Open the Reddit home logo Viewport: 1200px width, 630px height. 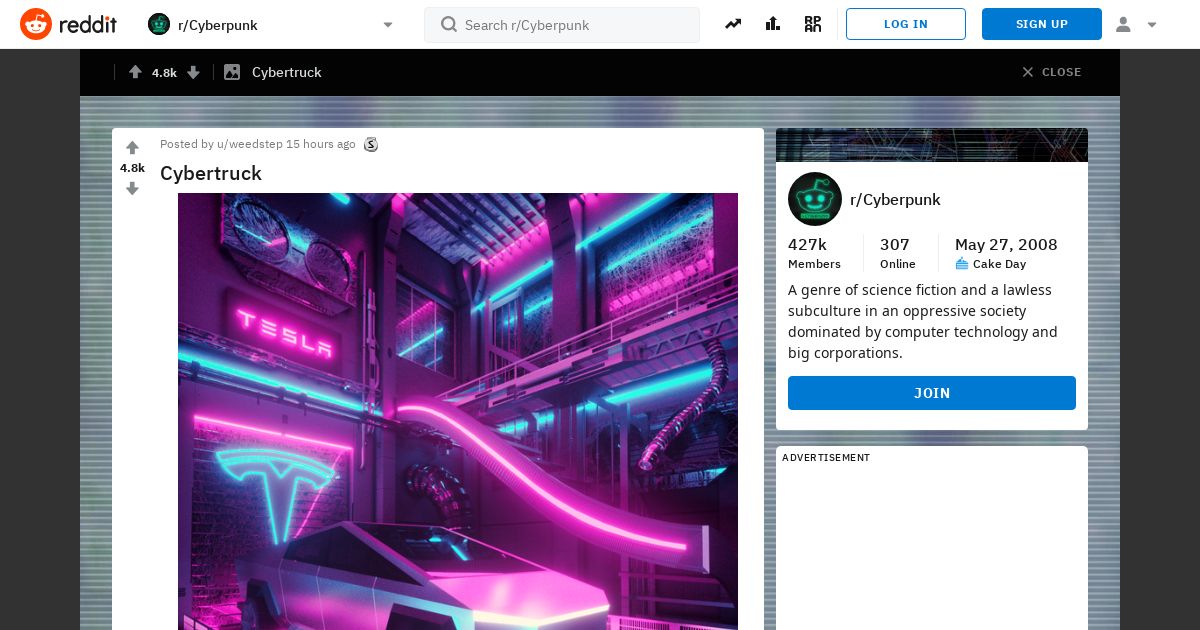68,24
